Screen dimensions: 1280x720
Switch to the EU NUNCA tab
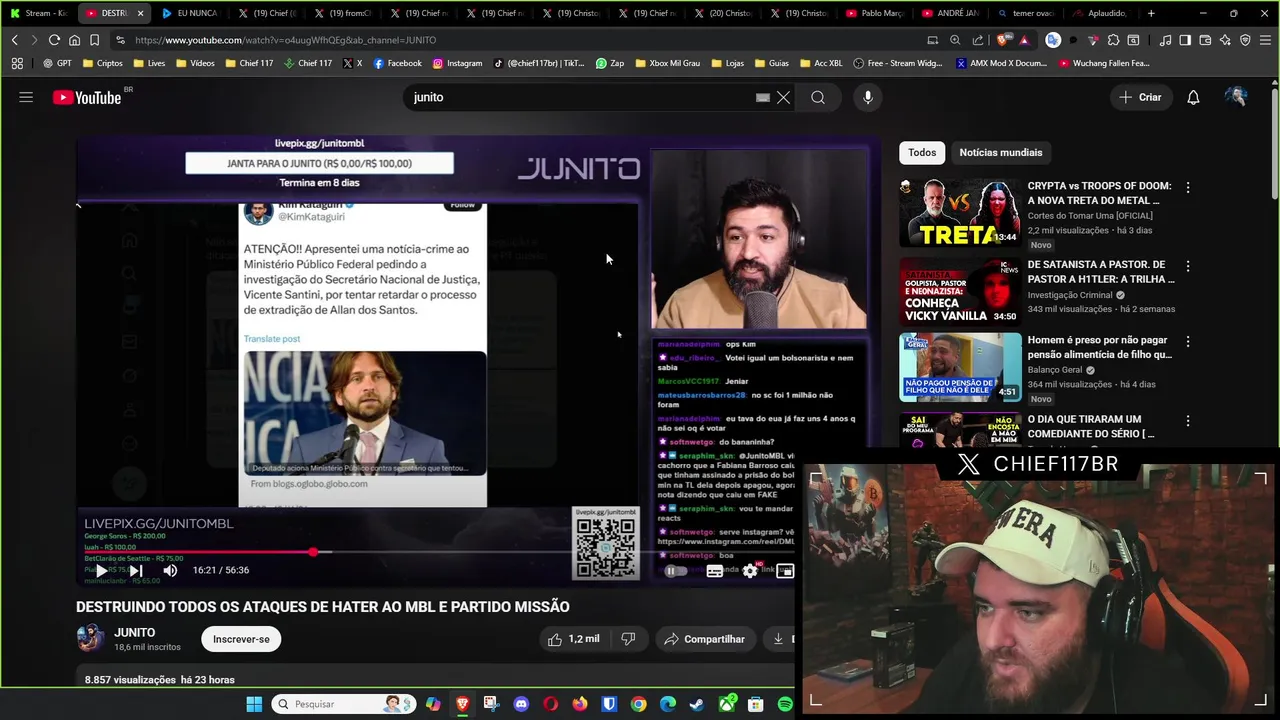point(190,13)
